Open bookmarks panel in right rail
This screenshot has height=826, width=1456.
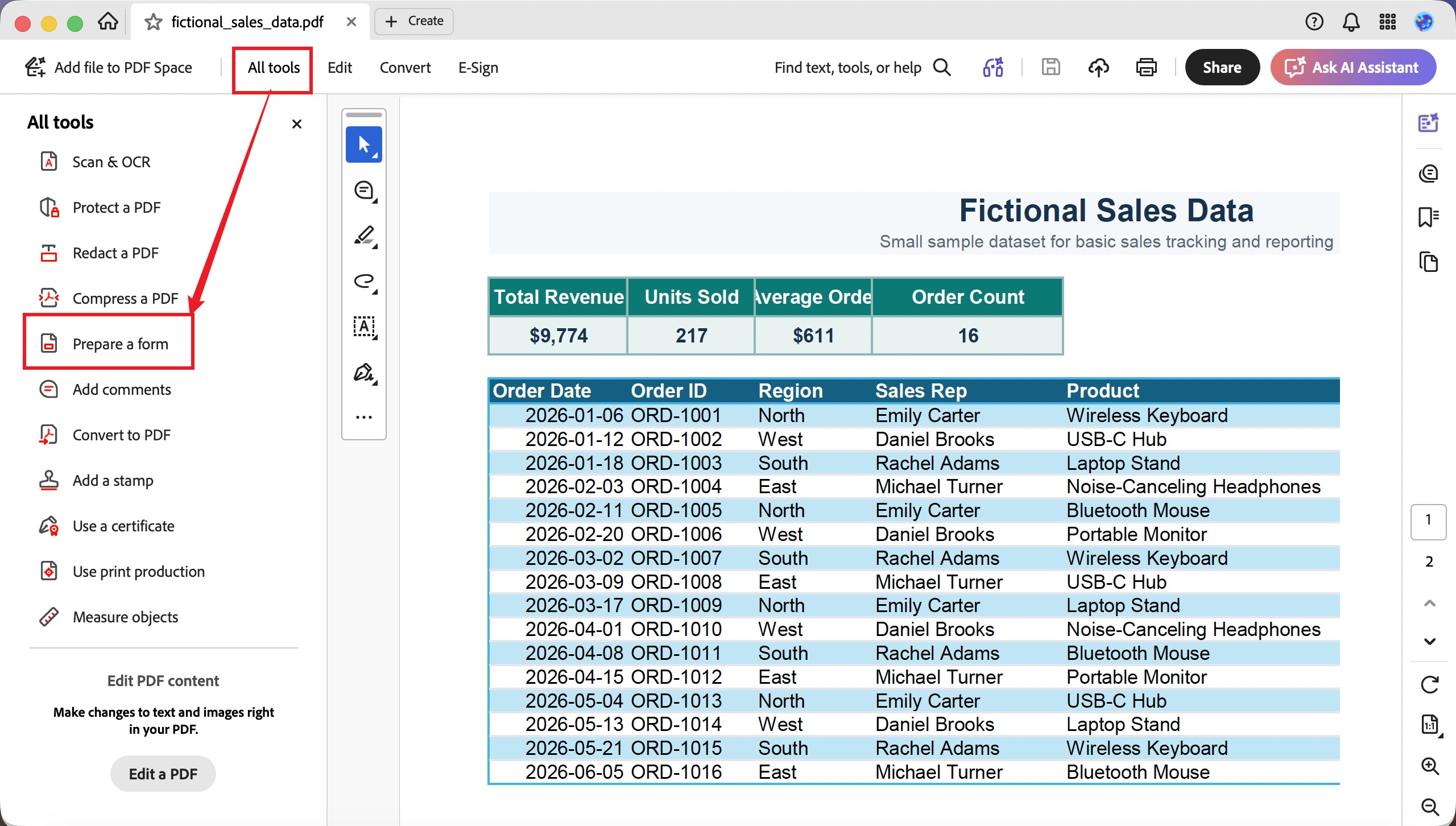pos(1429,217)
